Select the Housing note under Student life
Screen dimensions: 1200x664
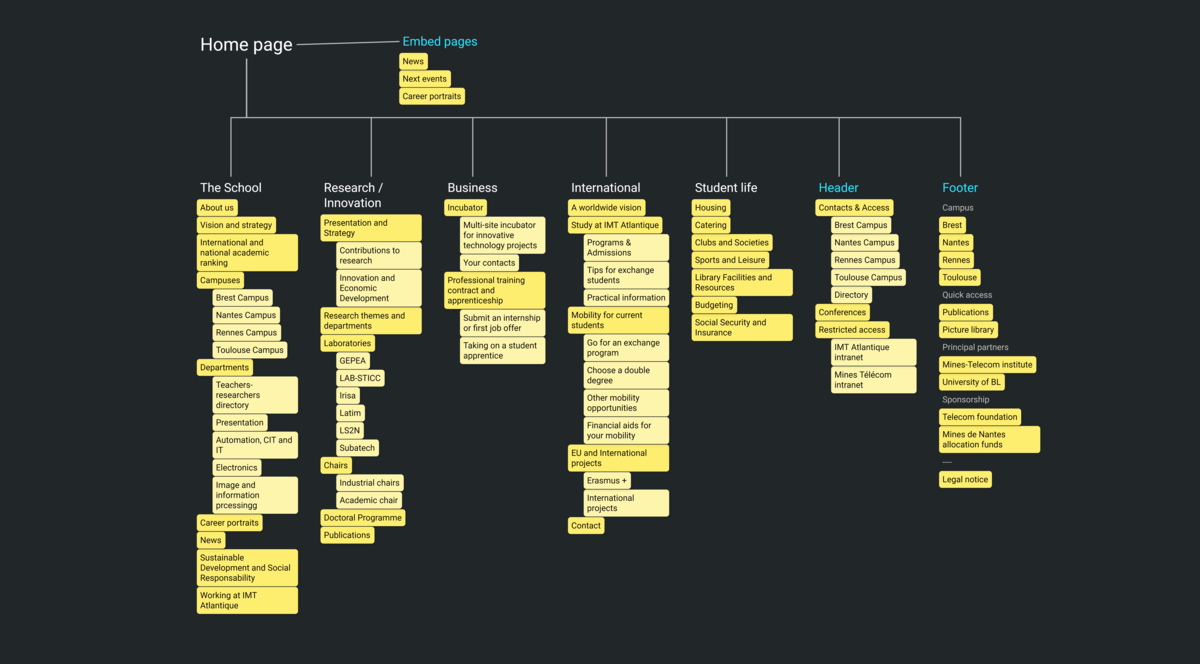(710, 207)
